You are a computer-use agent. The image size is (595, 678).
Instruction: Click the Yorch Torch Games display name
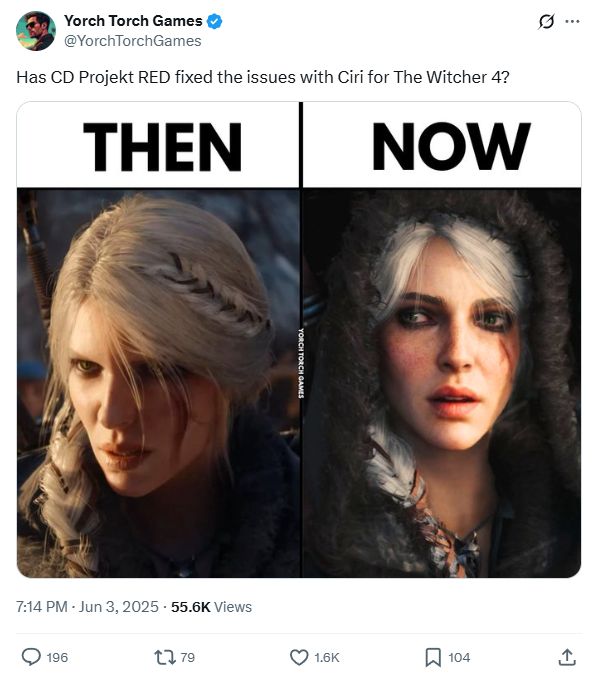[x=133, y=21]
